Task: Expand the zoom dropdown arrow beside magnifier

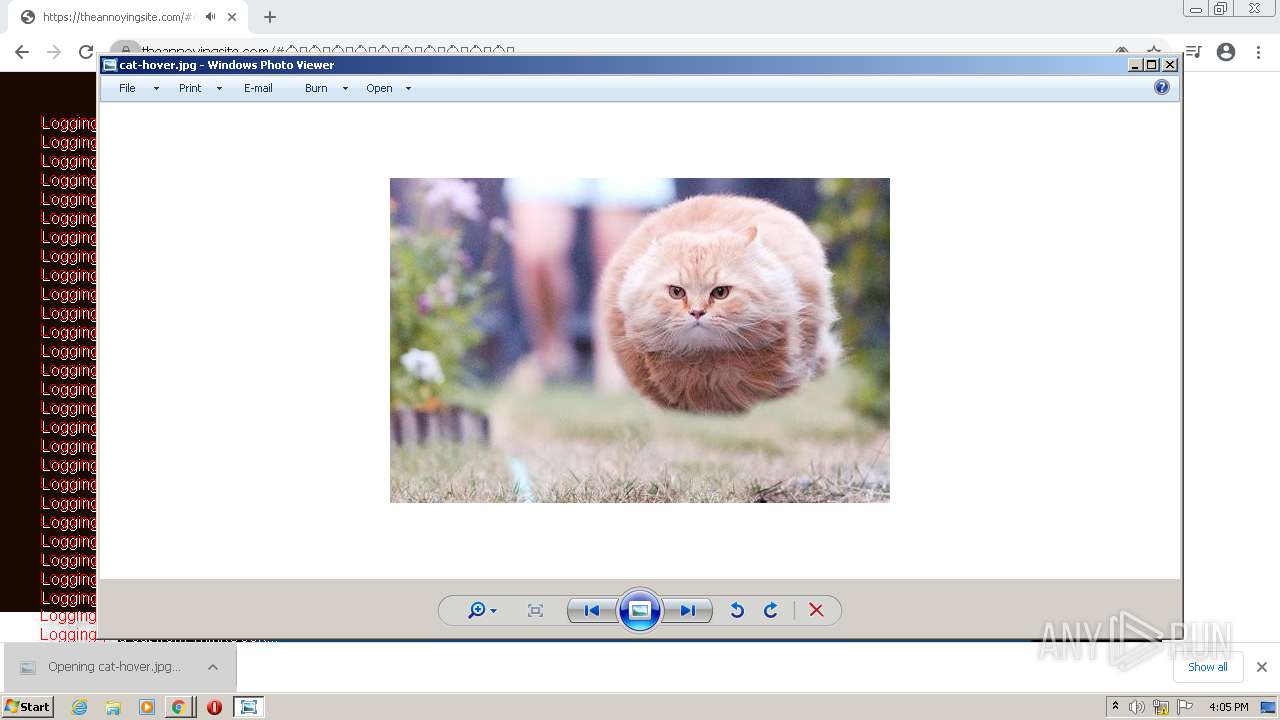Action: click(493, 611)
